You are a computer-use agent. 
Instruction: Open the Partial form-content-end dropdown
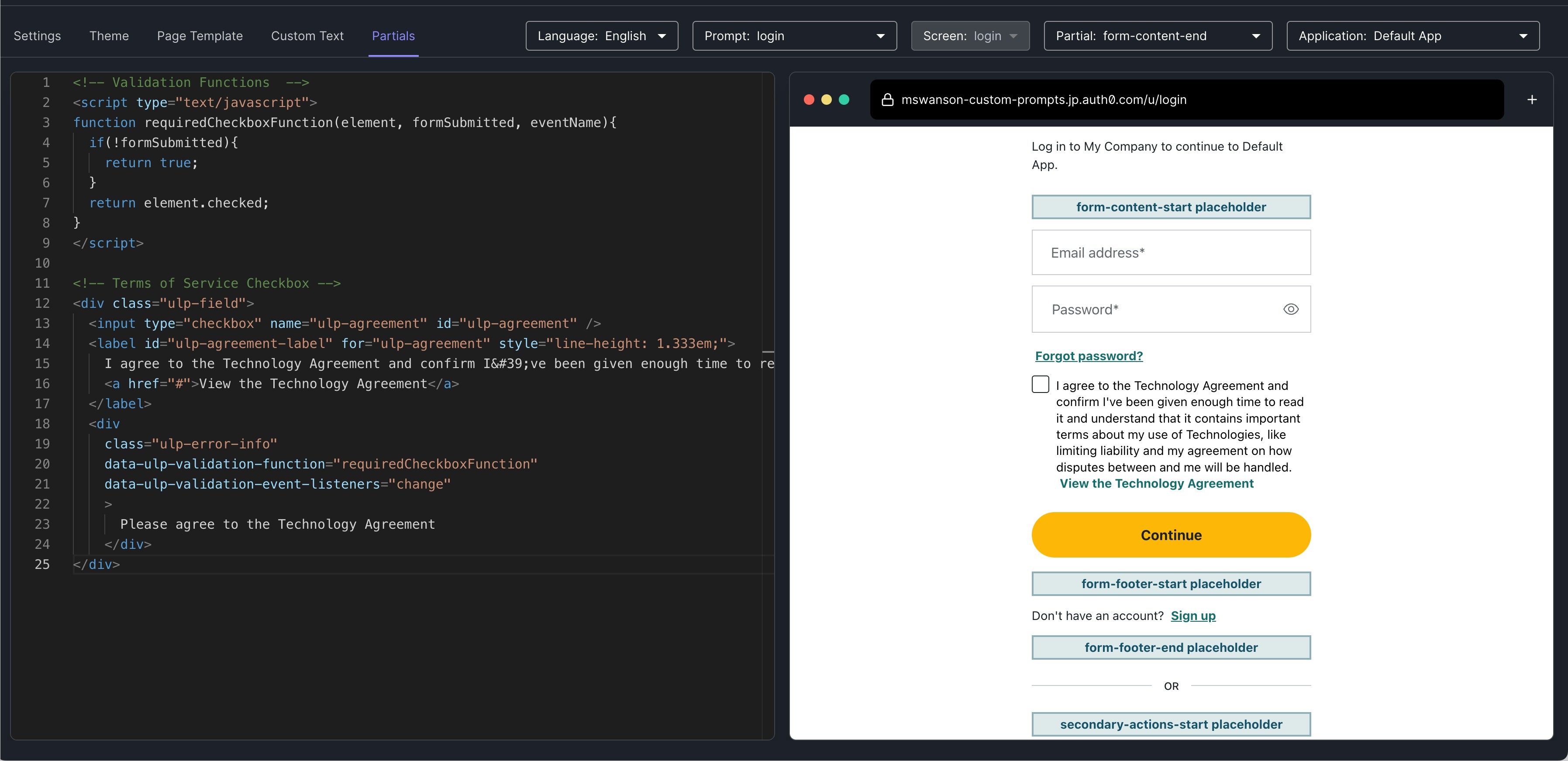coord(1157,36)
